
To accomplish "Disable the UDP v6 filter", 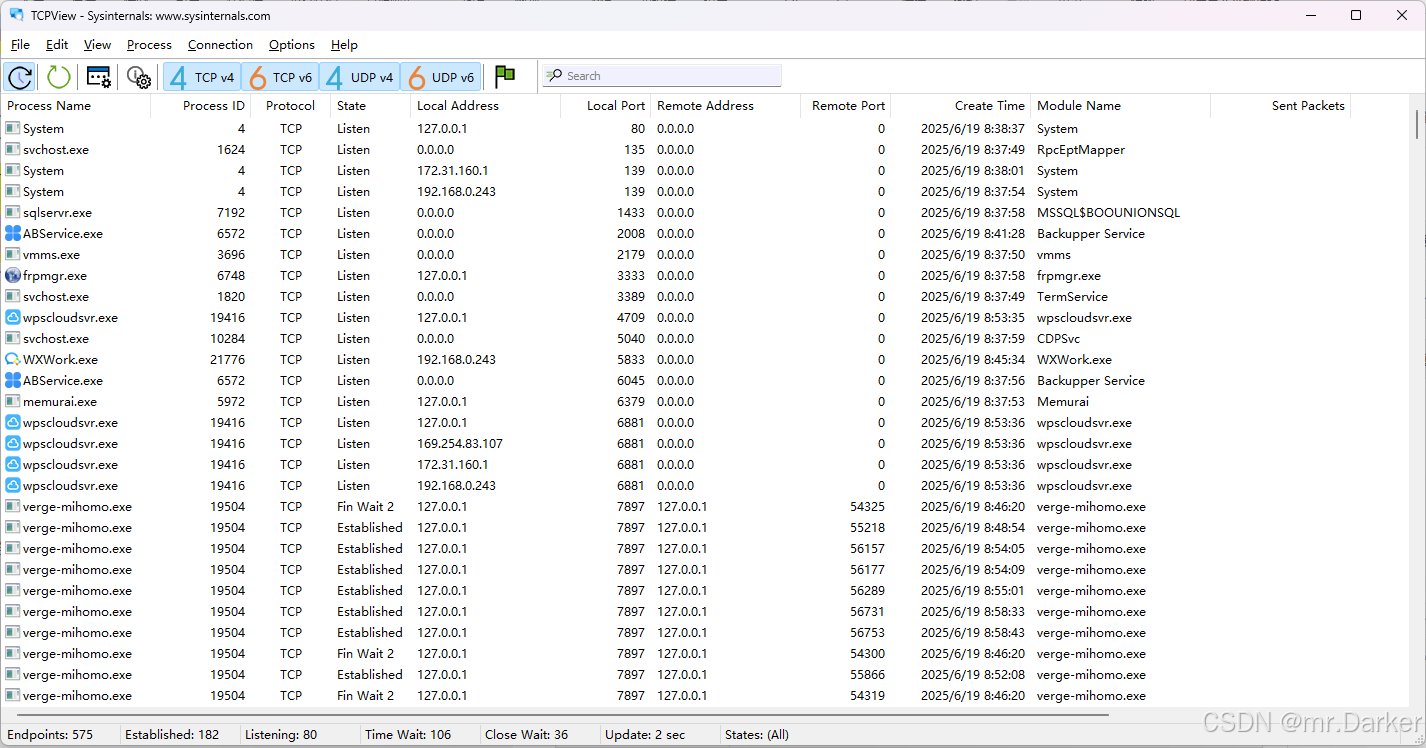I will click(x=441, y=76).
